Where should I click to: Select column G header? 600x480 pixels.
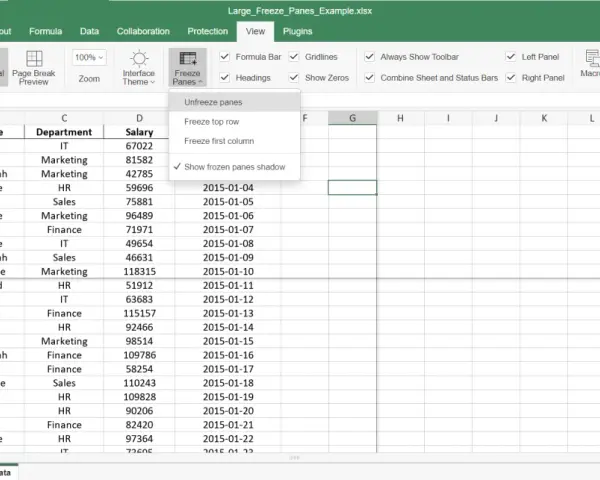[x=352, y=118]
